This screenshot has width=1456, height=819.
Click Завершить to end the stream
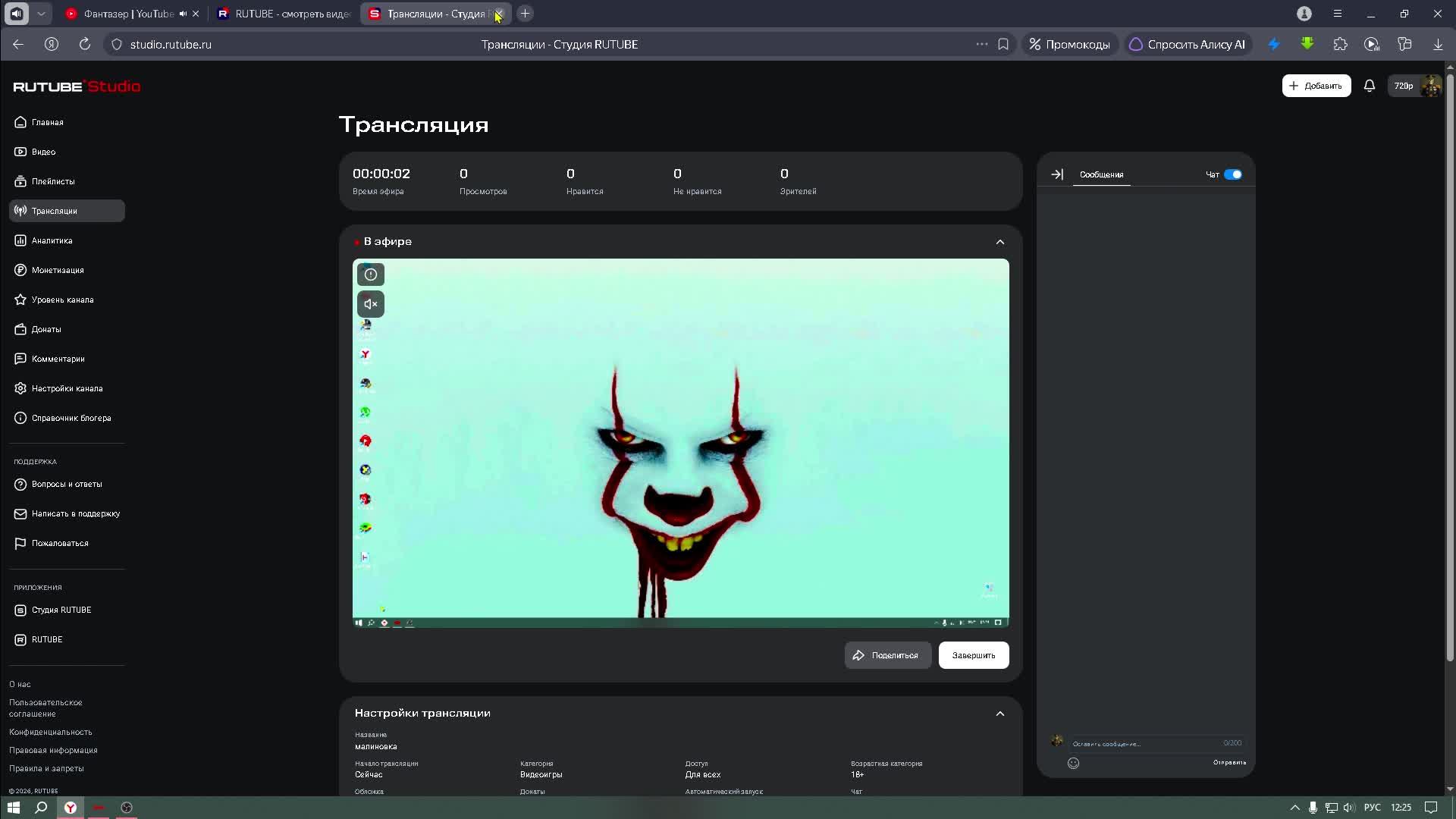(x=973, y=655)
